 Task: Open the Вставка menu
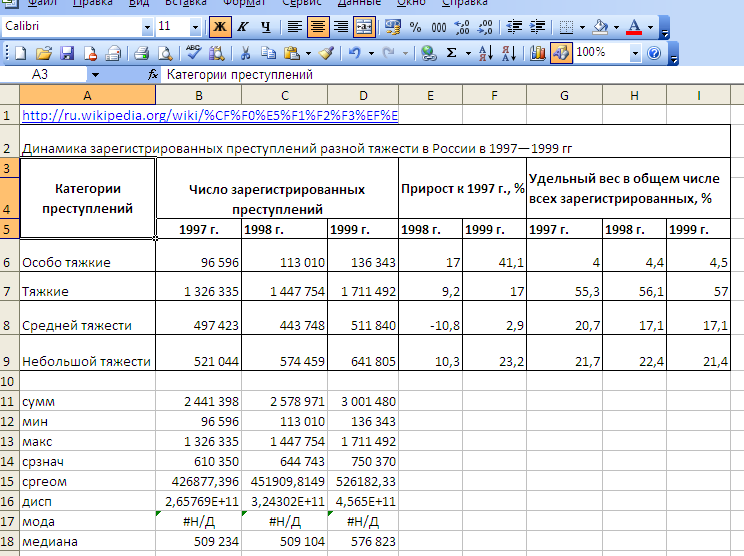(x=186, y=3)
